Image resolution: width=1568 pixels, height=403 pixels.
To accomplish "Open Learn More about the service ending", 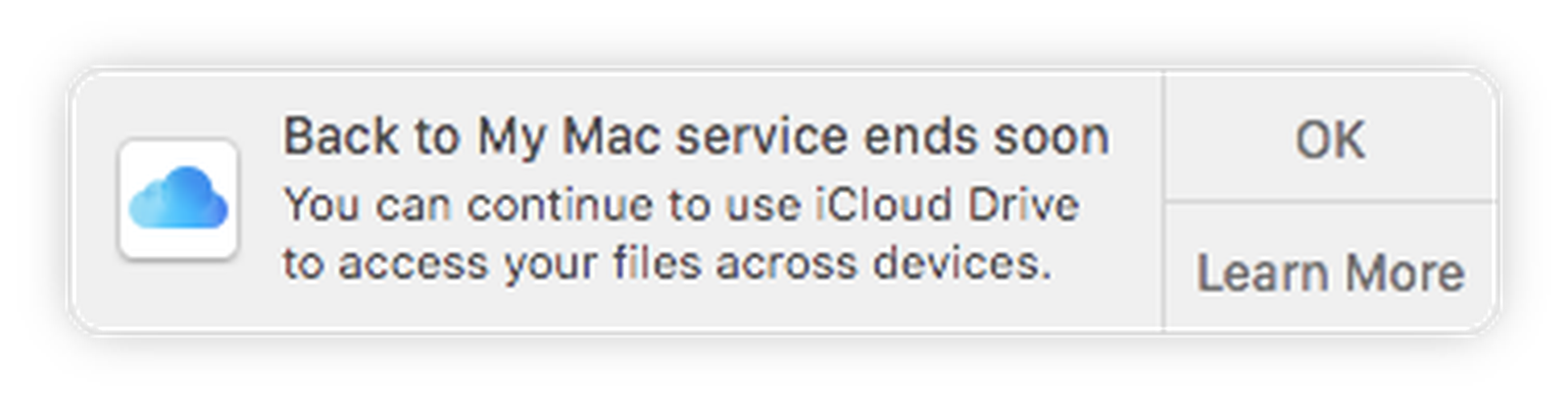I will pos(1330,272).
